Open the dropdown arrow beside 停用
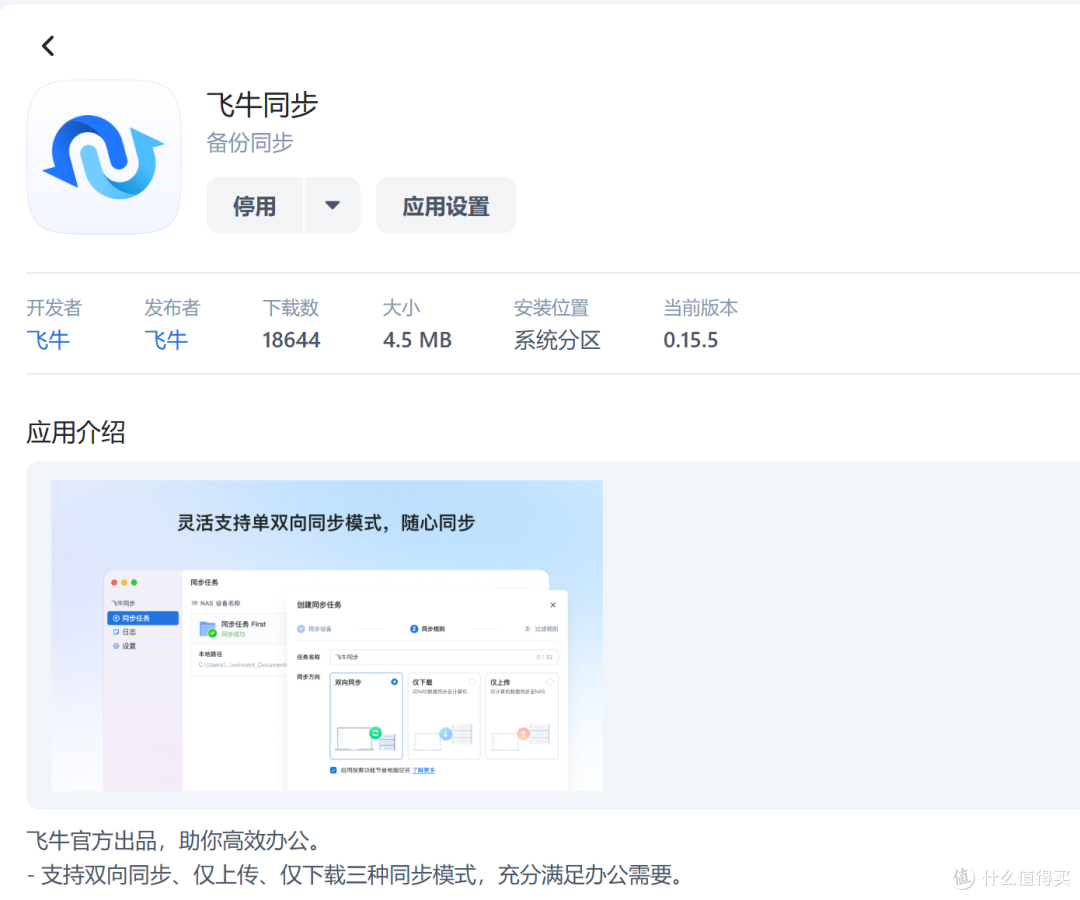The image size is (1080, 900). (x=333, y=205)
